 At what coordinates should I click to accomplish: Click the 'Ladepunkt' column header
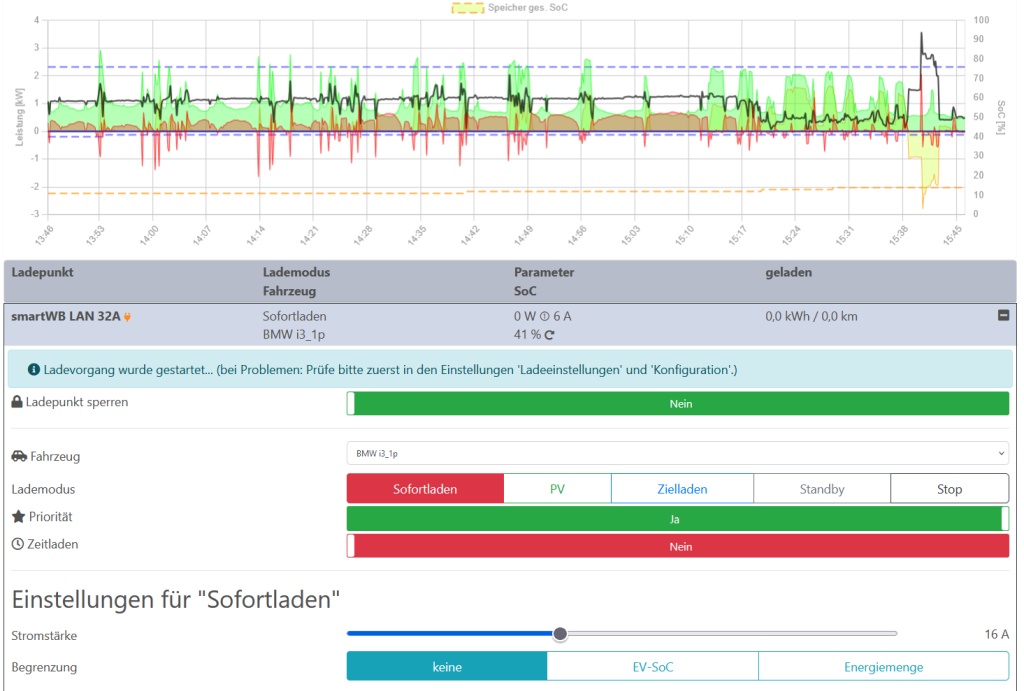42,272
